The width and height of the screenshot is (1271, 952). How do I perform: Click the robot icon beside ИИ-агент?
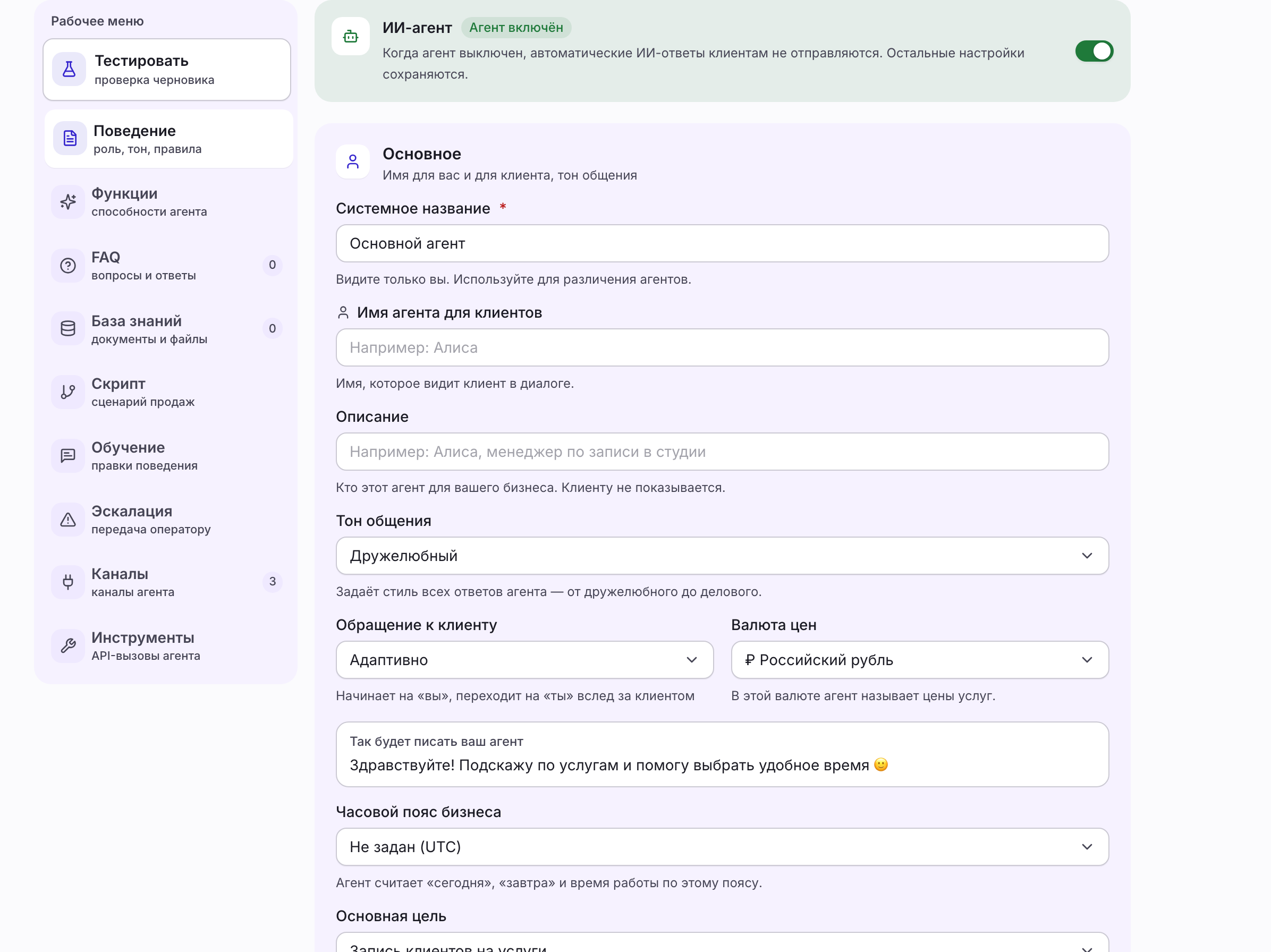pos(351,37)
